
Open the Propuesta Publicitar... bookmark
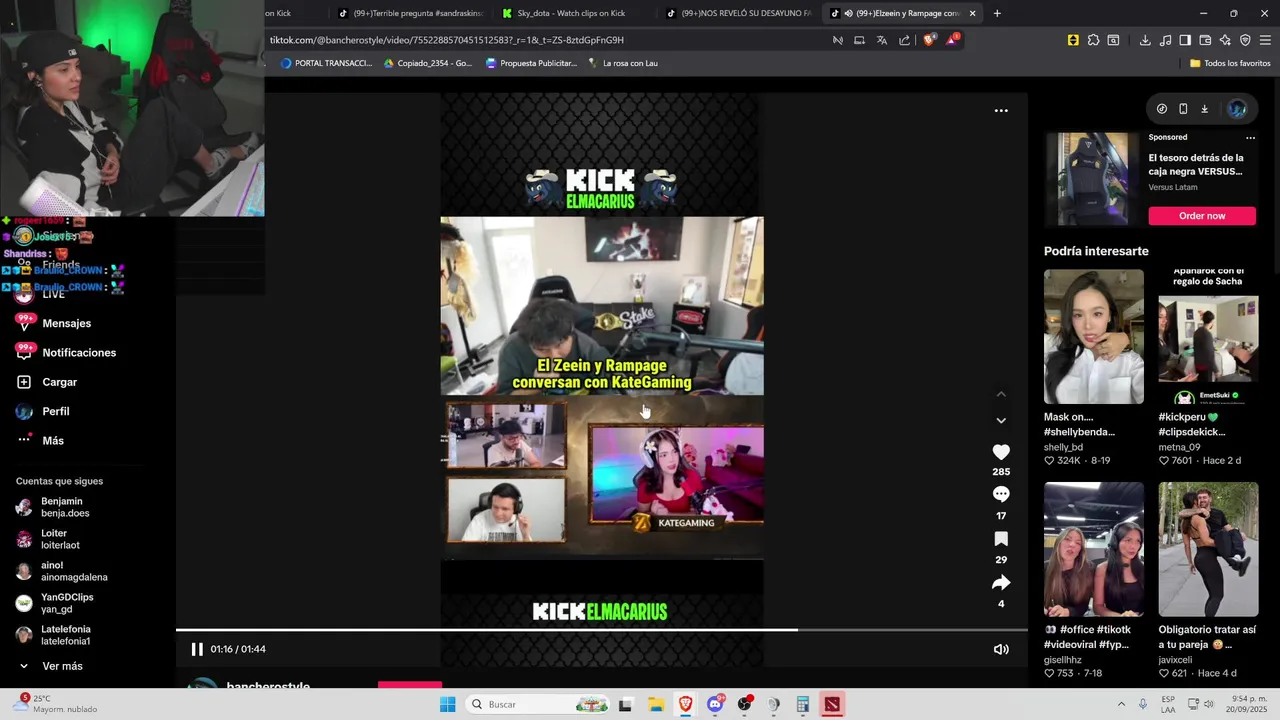pos(531,63)
